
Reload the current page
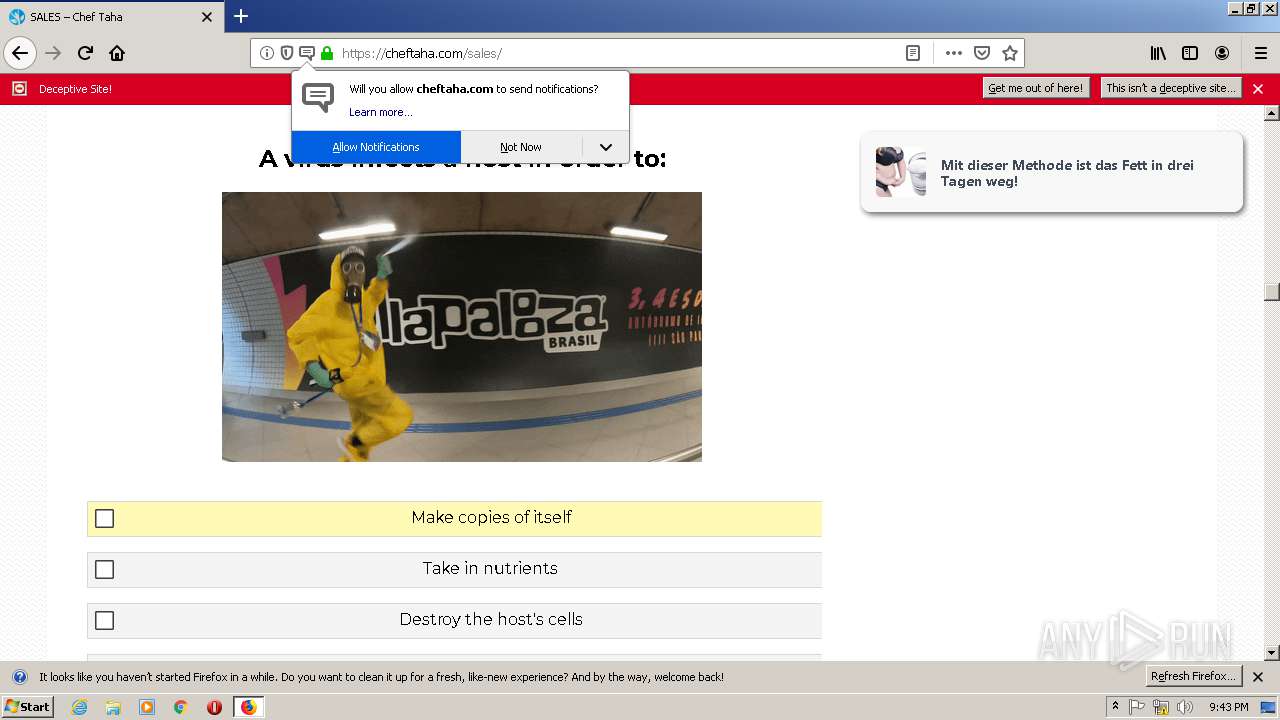pos(85,53)
